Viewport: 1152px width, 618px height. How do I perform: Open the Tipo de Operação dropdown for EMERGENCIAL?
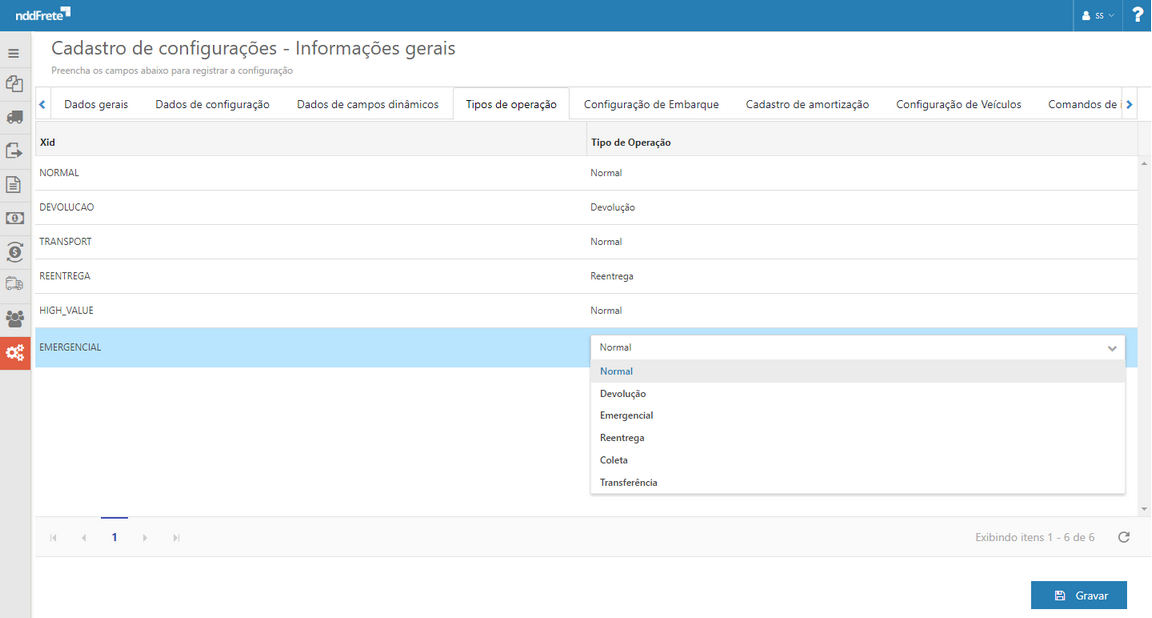tap(1110, 347)
